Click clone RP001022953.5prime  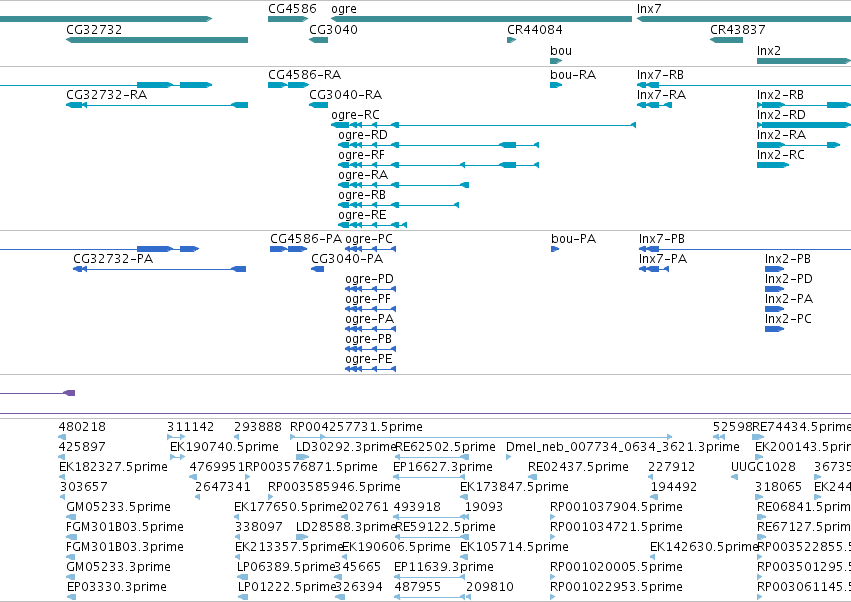coord(616,588)
